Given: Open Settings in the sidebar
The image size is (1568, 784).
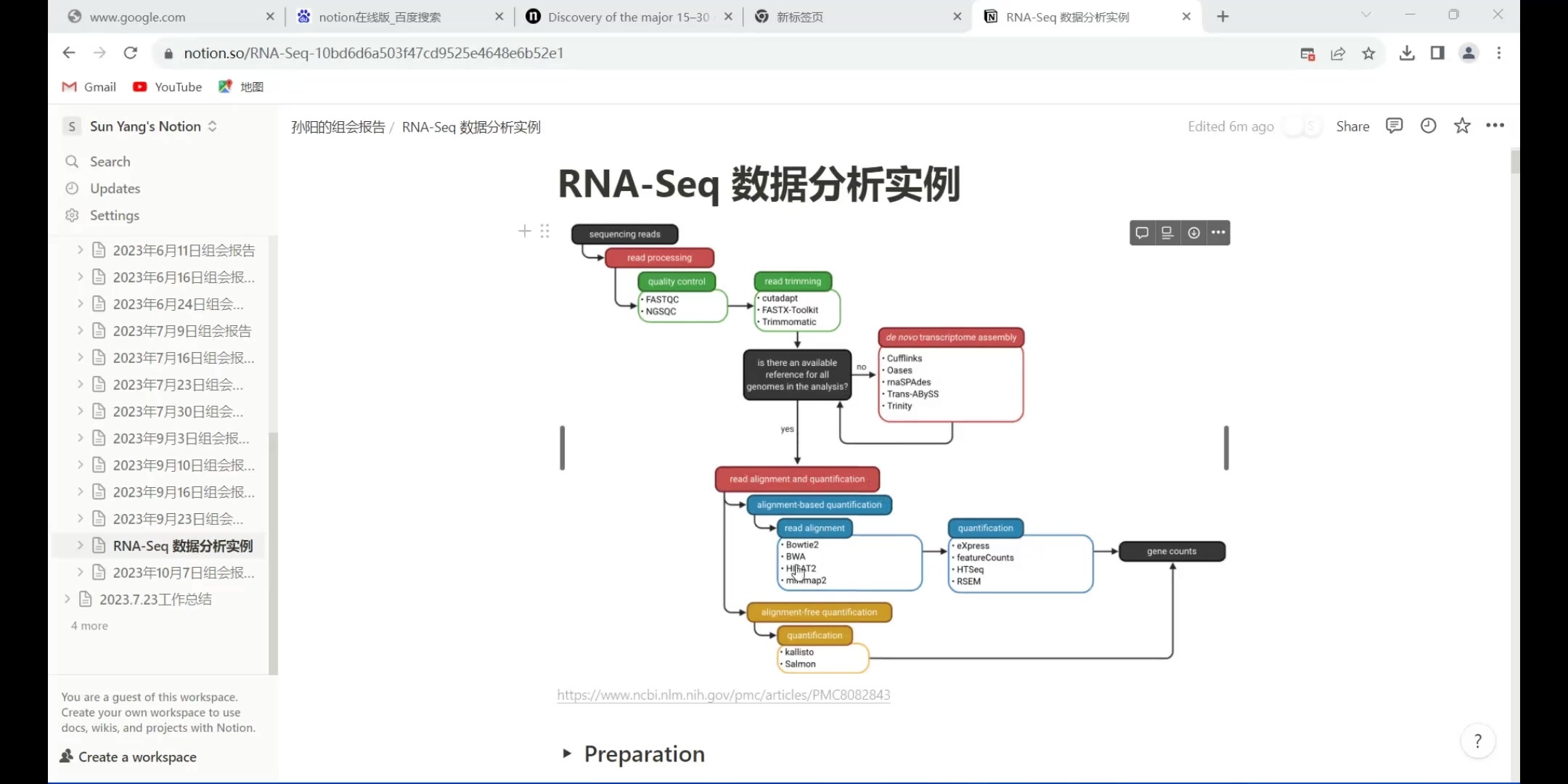Looking at the screenshot, I should [x=114, y=215].
